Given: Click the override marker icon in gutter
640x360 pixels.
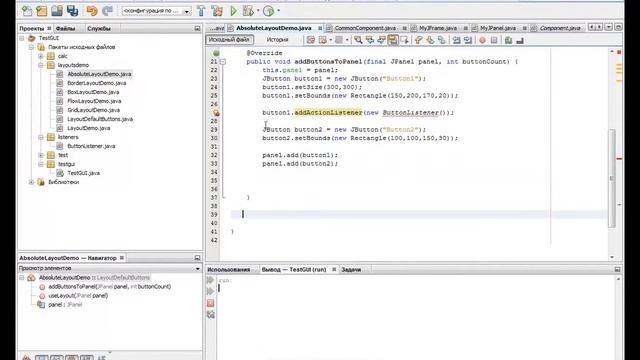Looking at the screenshot, I should point(216,53).
